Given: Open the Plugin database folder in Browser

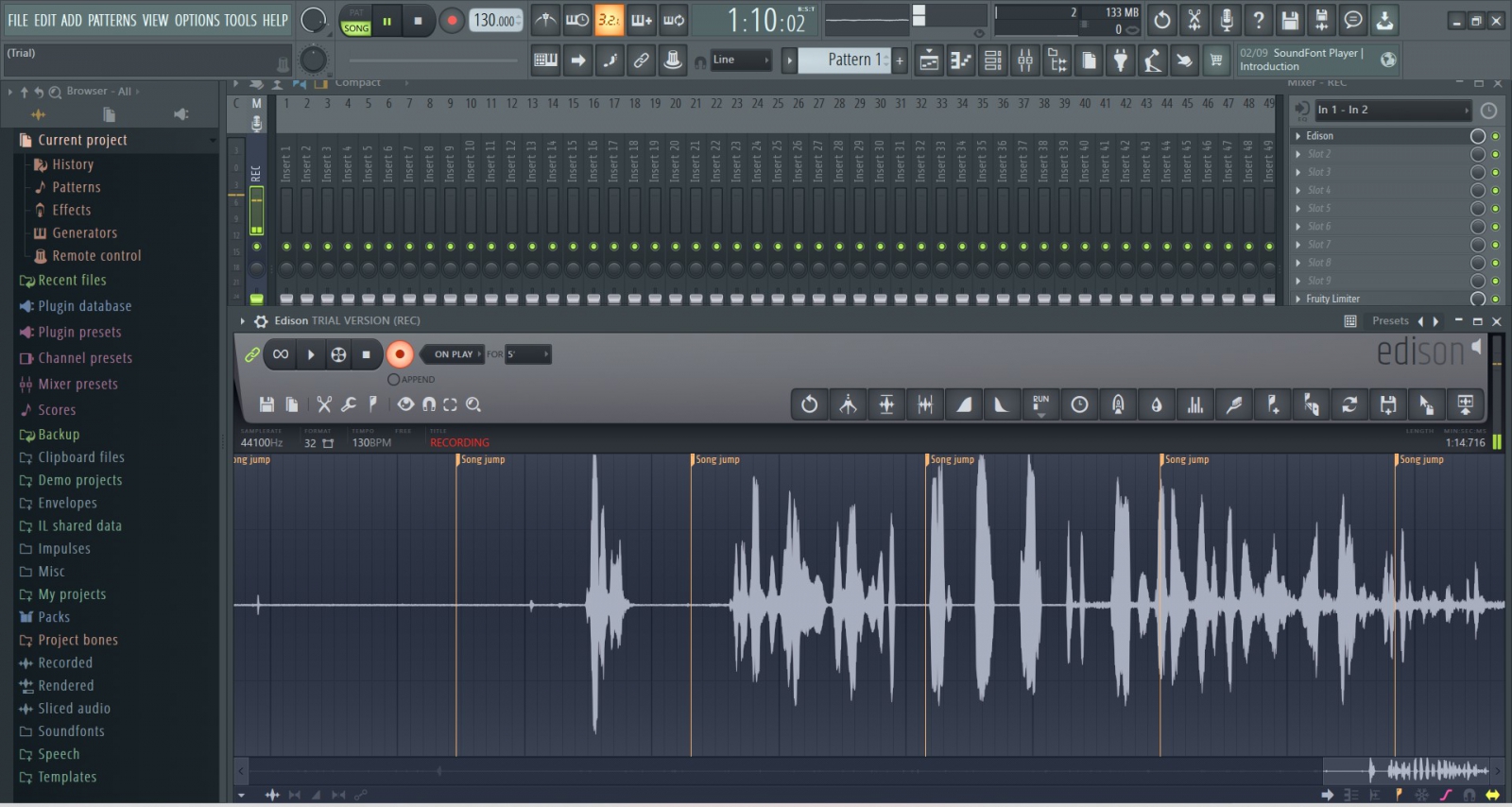Looking at the screenshot, I should click(x=84, y=306).
